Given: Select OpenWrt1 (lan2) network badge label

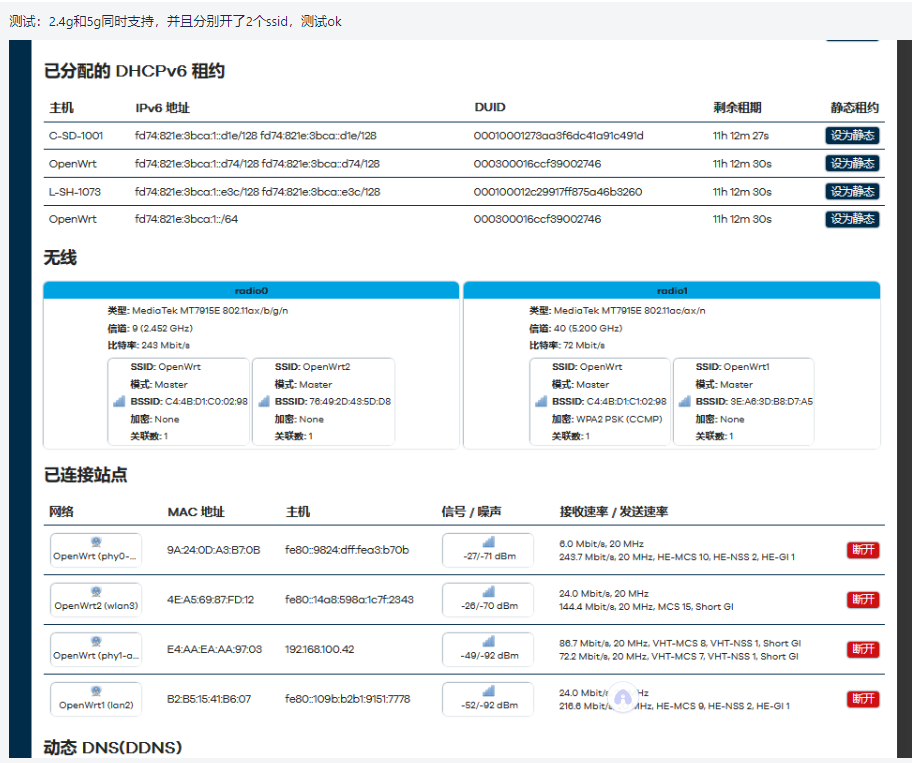Looking at the screenshot, I should click(x=96, y=705).
